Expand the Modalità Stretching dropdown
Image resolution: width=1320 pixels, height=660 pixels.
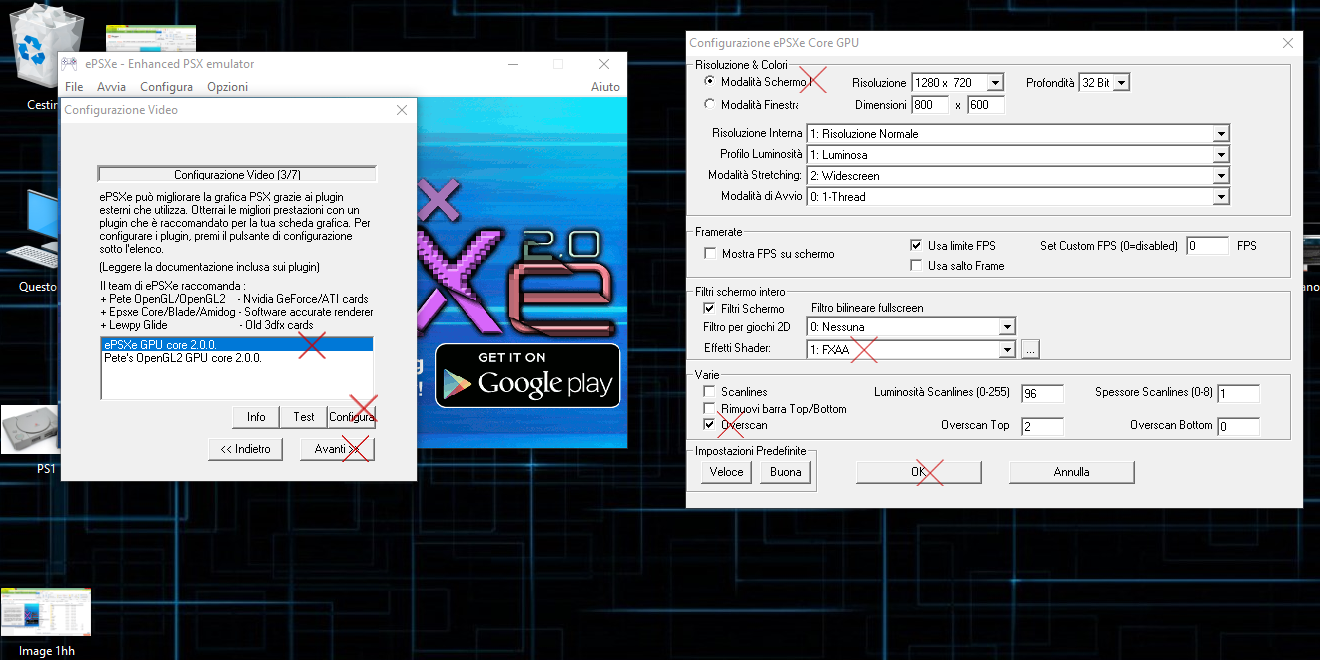(x=1220, y=175)
